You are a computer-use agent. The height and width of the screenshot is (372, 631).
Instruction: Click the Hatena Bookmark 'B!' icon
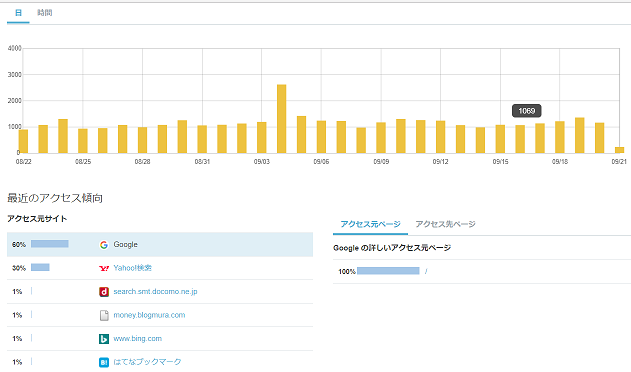104,362
